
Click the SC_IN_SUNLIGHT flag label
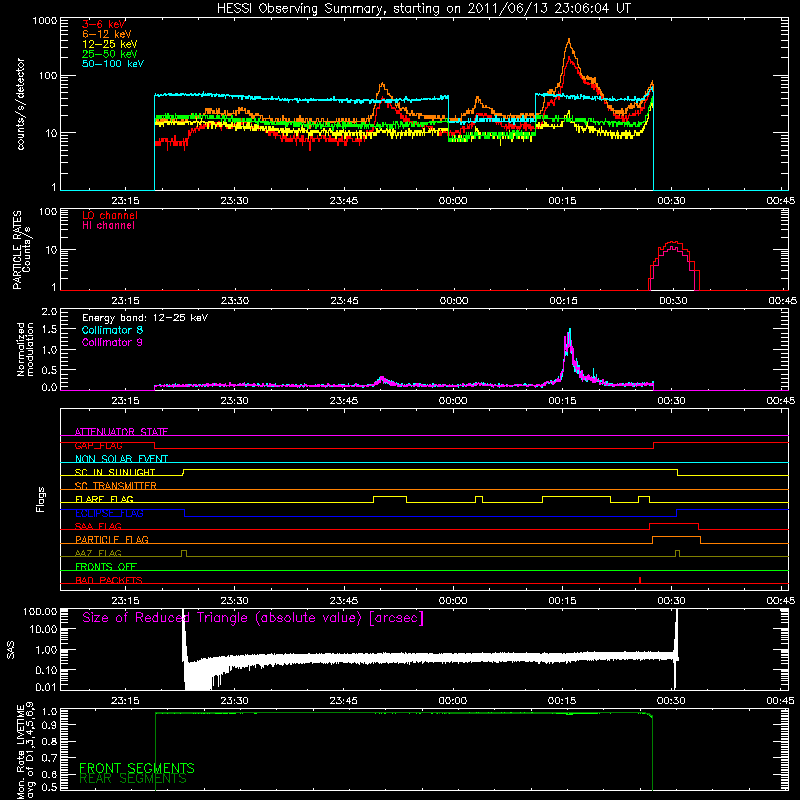click(115, 472)
